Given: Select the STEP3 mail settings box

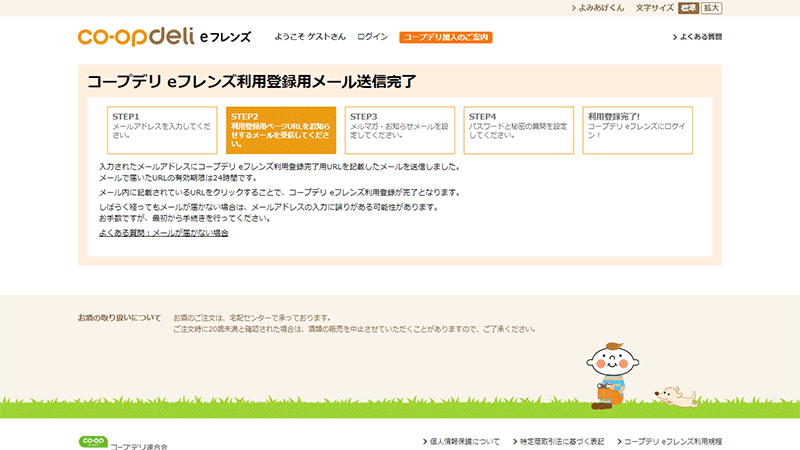Looking at the screenshot, I should click(x=400, y=130).
